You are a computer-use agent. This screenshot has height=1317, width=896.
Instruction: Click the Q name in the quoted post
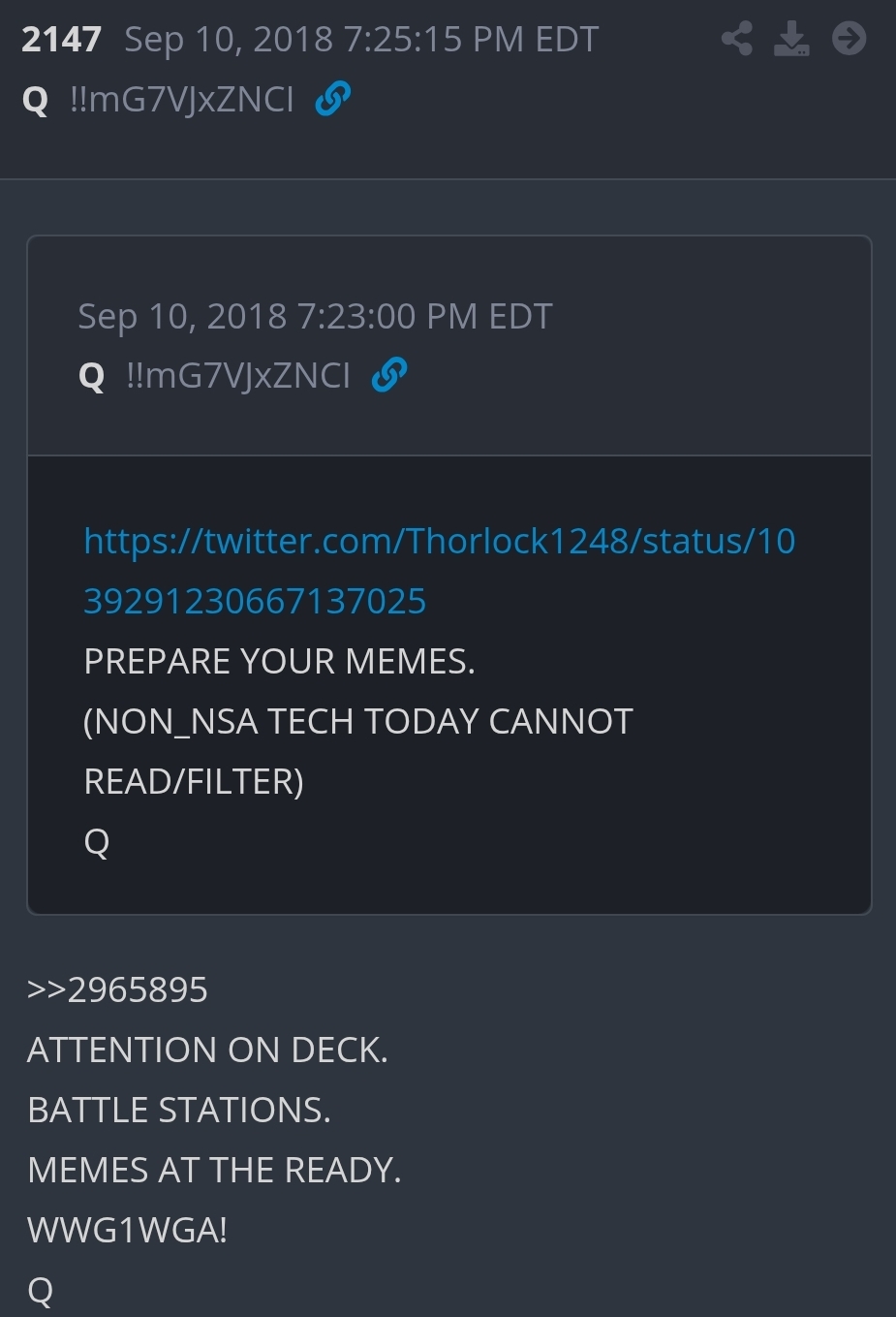click(91, 376)
